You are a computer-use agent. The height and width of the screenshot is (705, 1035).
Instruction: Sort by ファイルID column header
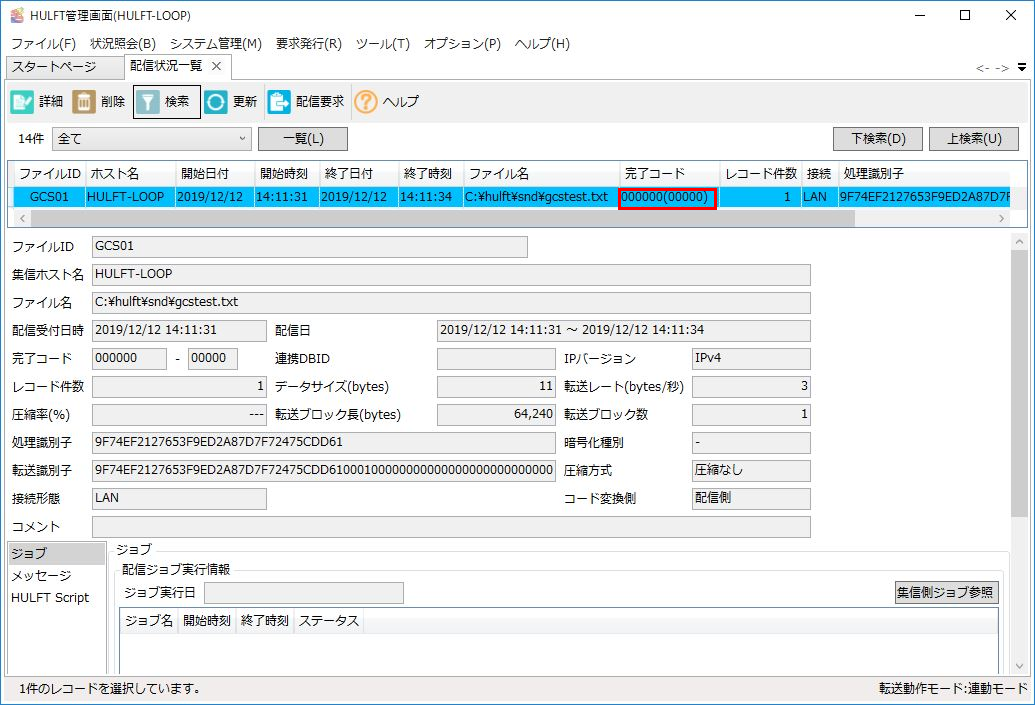pyautogui.click(x=50, y=174)
